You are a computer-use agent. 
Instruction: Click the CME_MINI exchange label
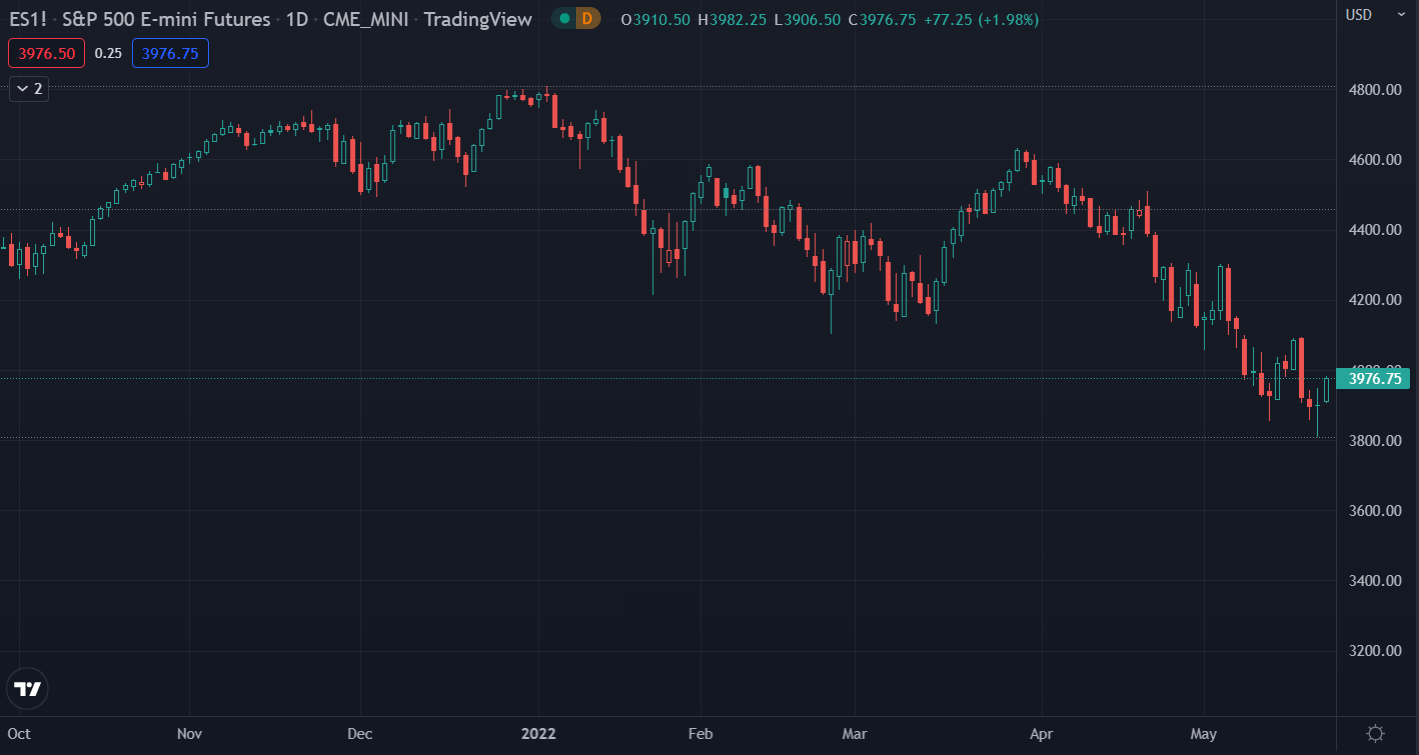coord(366,19)
